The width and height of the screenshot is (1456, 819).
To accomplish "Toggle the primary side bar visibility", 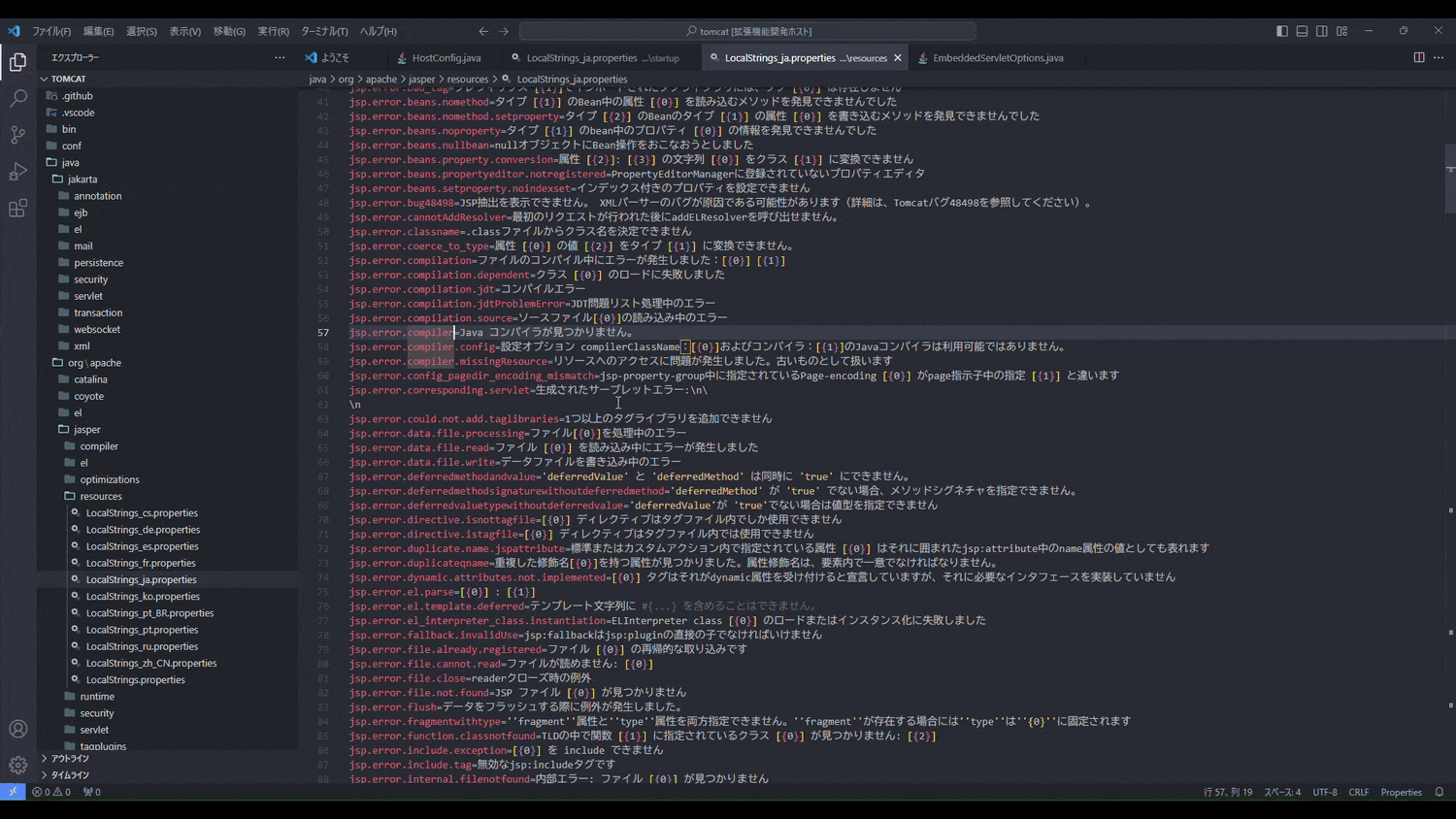I will 1282,30.
